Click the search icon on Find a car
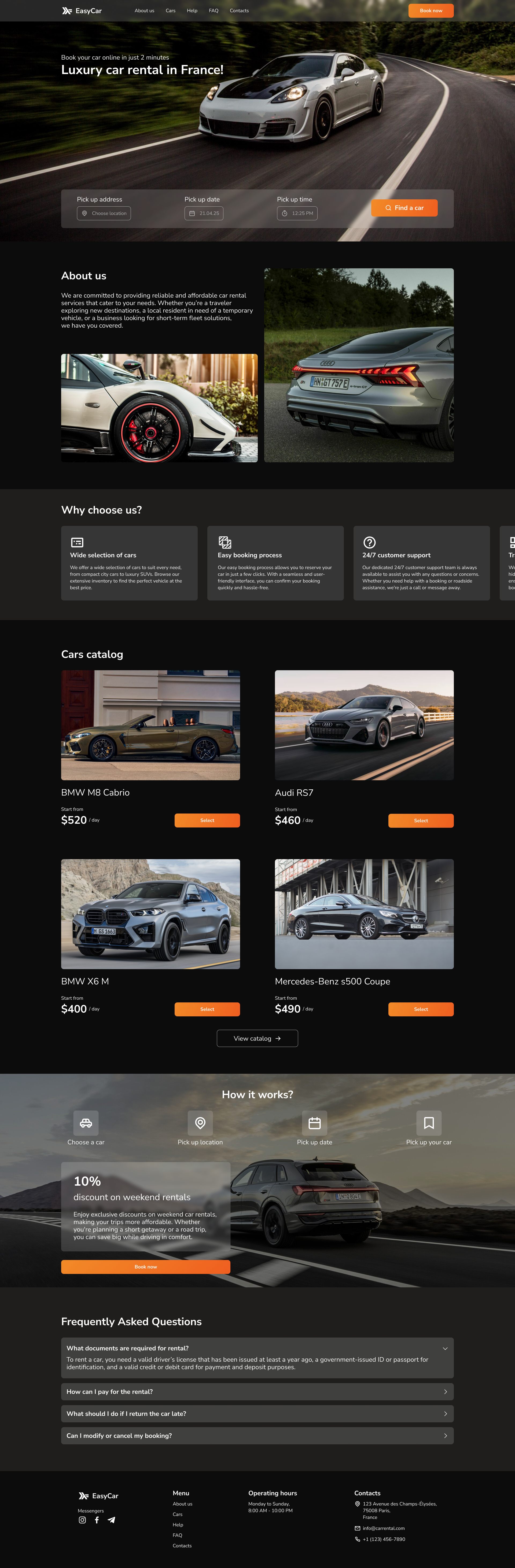The image size is (515, 1568). click(x=388, y=208)
